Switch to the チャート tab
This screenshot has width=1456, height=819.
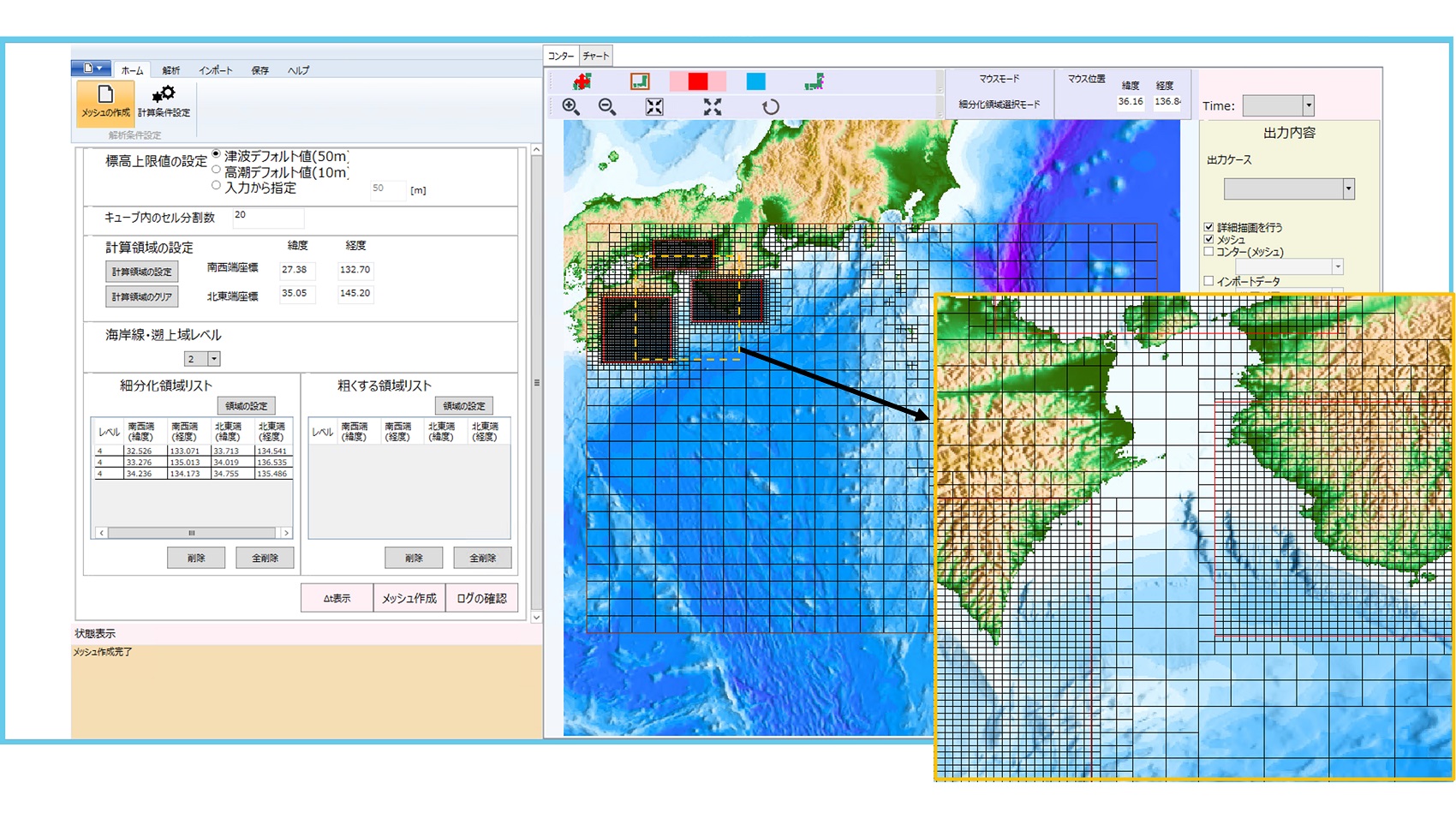pos(595,56)
